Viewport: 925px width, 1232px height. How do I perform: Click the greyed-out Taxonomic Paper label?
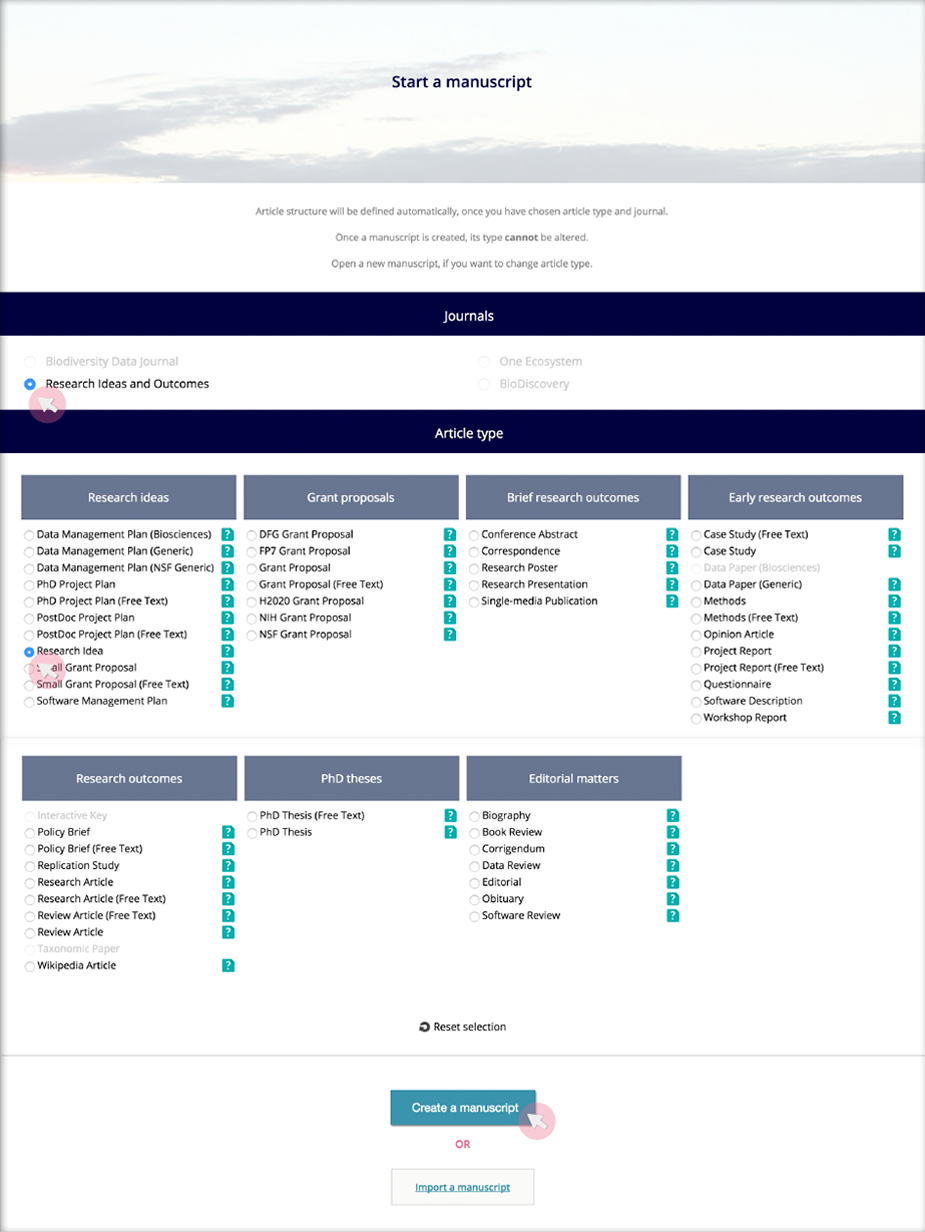(x=78, y=949)
